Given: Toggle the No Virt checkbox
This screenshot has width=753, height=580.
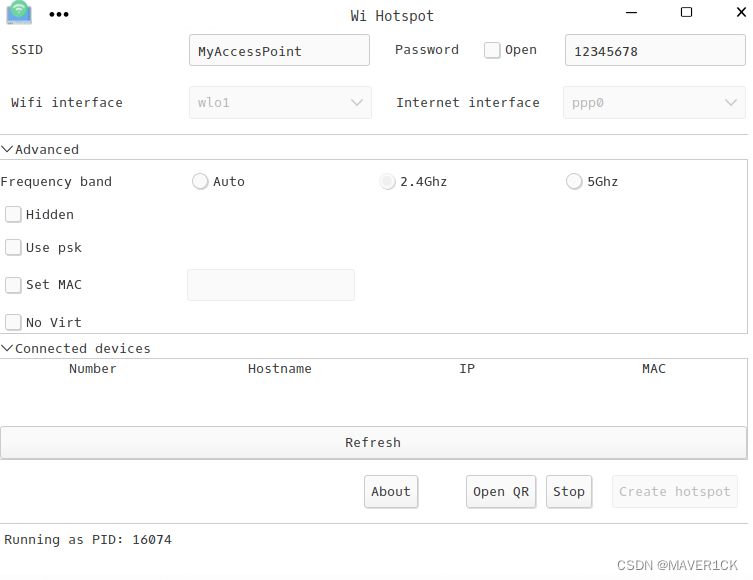Looking at the screenshot, I should point(13,322).
